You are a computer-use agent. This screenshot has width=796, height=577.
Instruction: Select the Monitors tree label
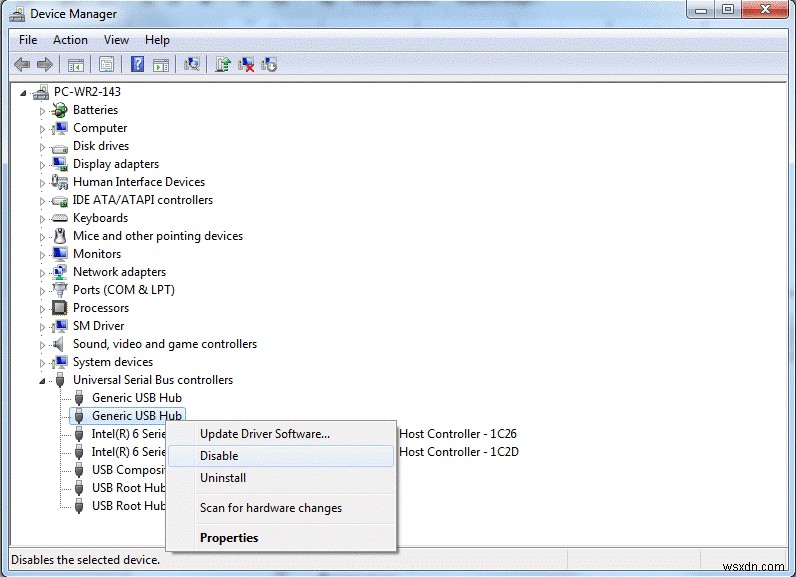click(x=97, y=254)
